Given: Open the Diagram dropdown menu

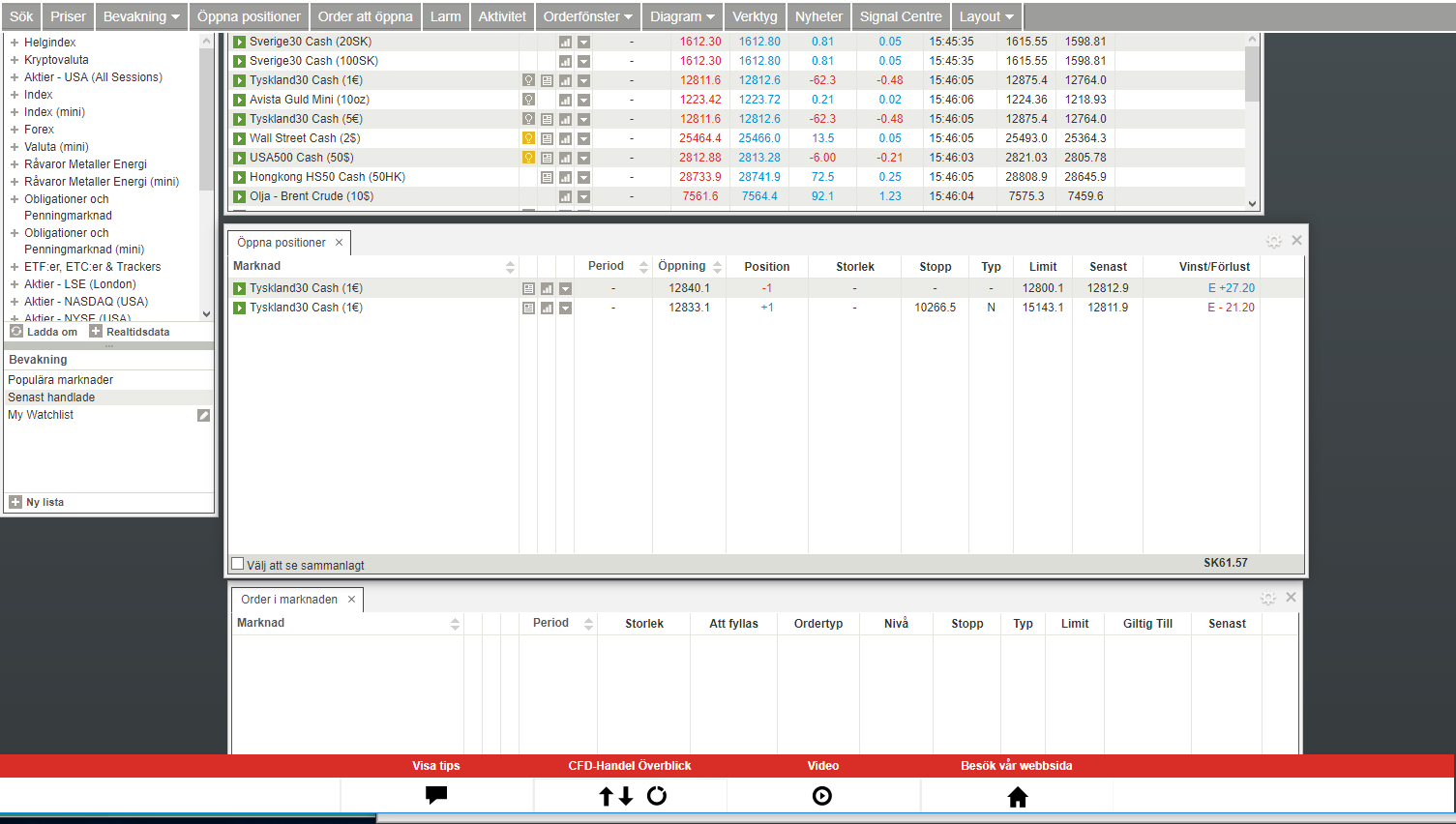Looking at the screenshot, I should [682, 16].
